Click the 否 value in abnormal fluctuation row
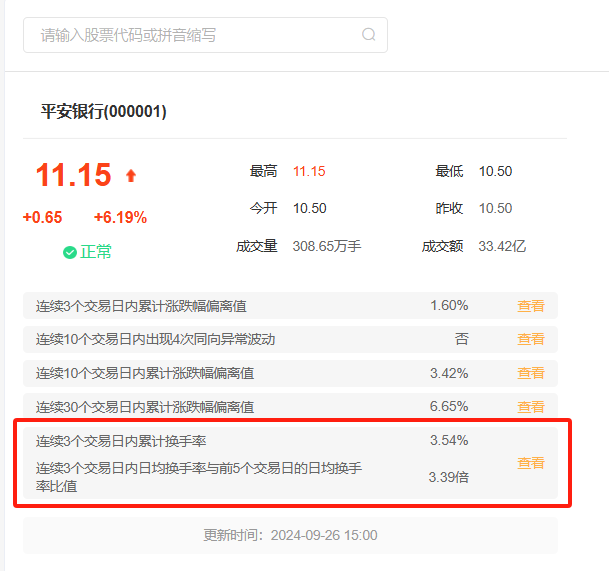Viewport: 609px width, 571px height. pos(462,339)
